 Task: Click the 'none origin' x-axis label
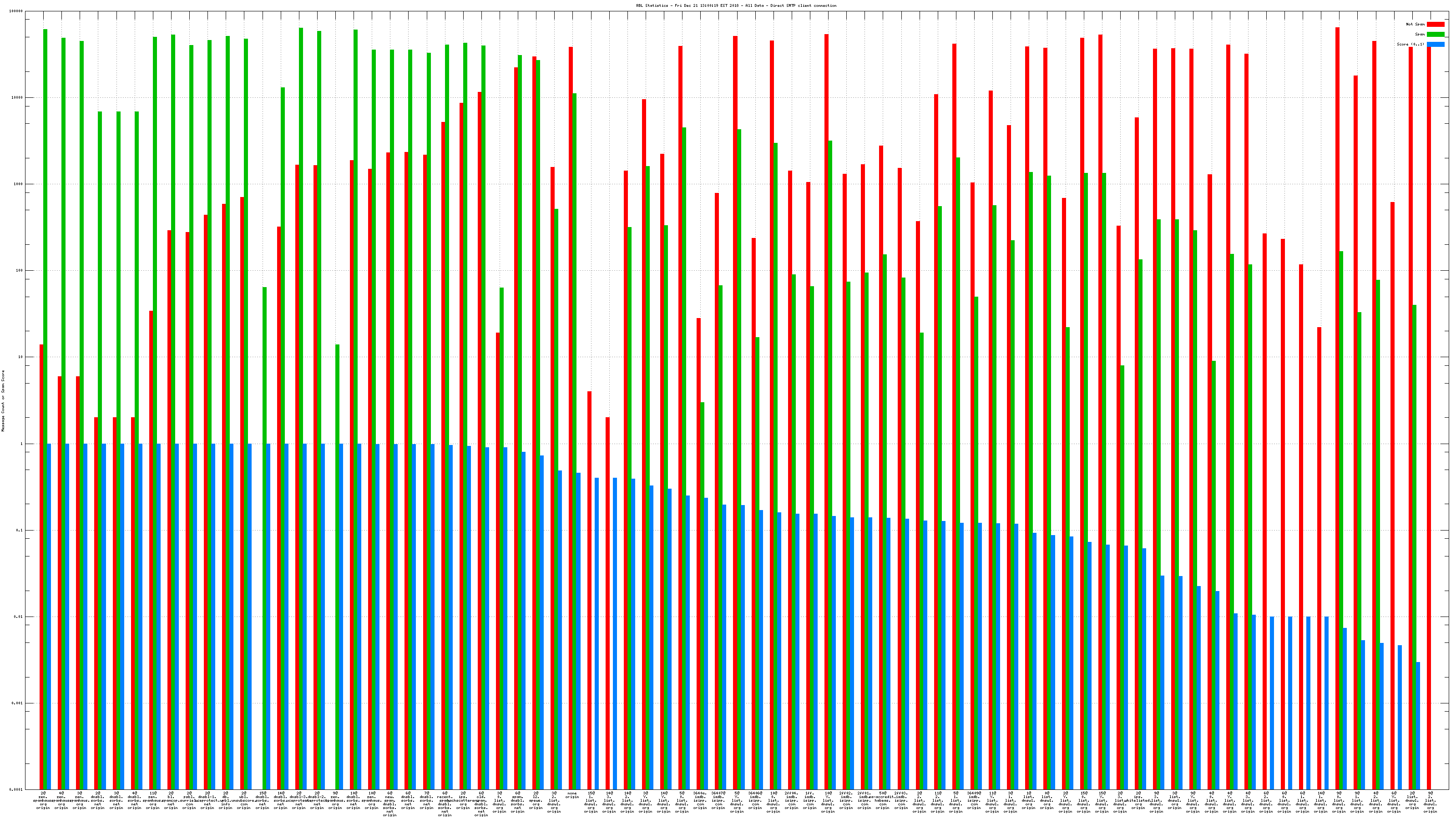572,795
